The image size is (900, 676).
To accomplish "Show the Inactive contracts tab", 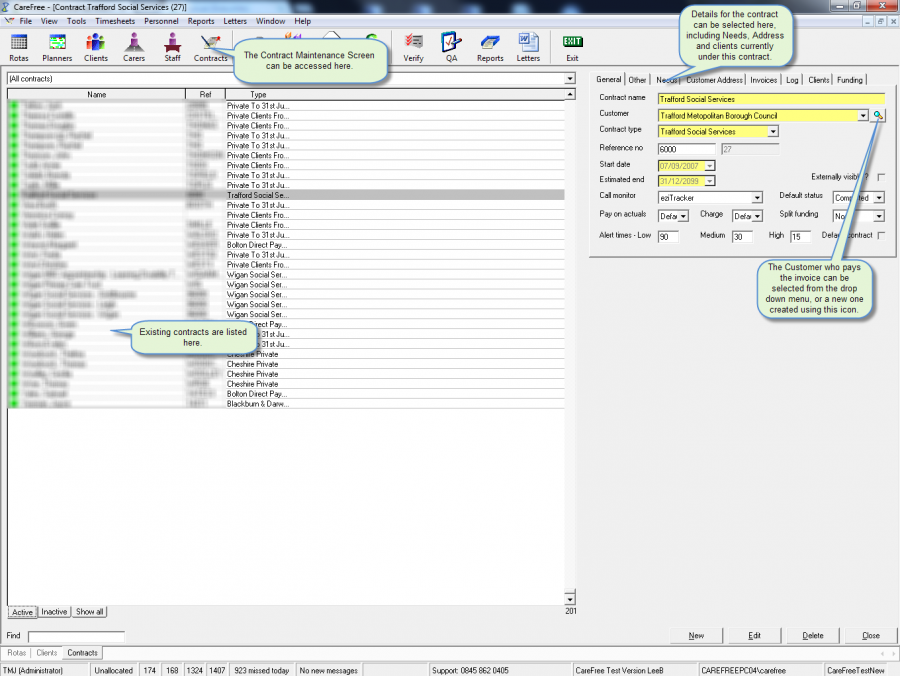I will [55, 612].
